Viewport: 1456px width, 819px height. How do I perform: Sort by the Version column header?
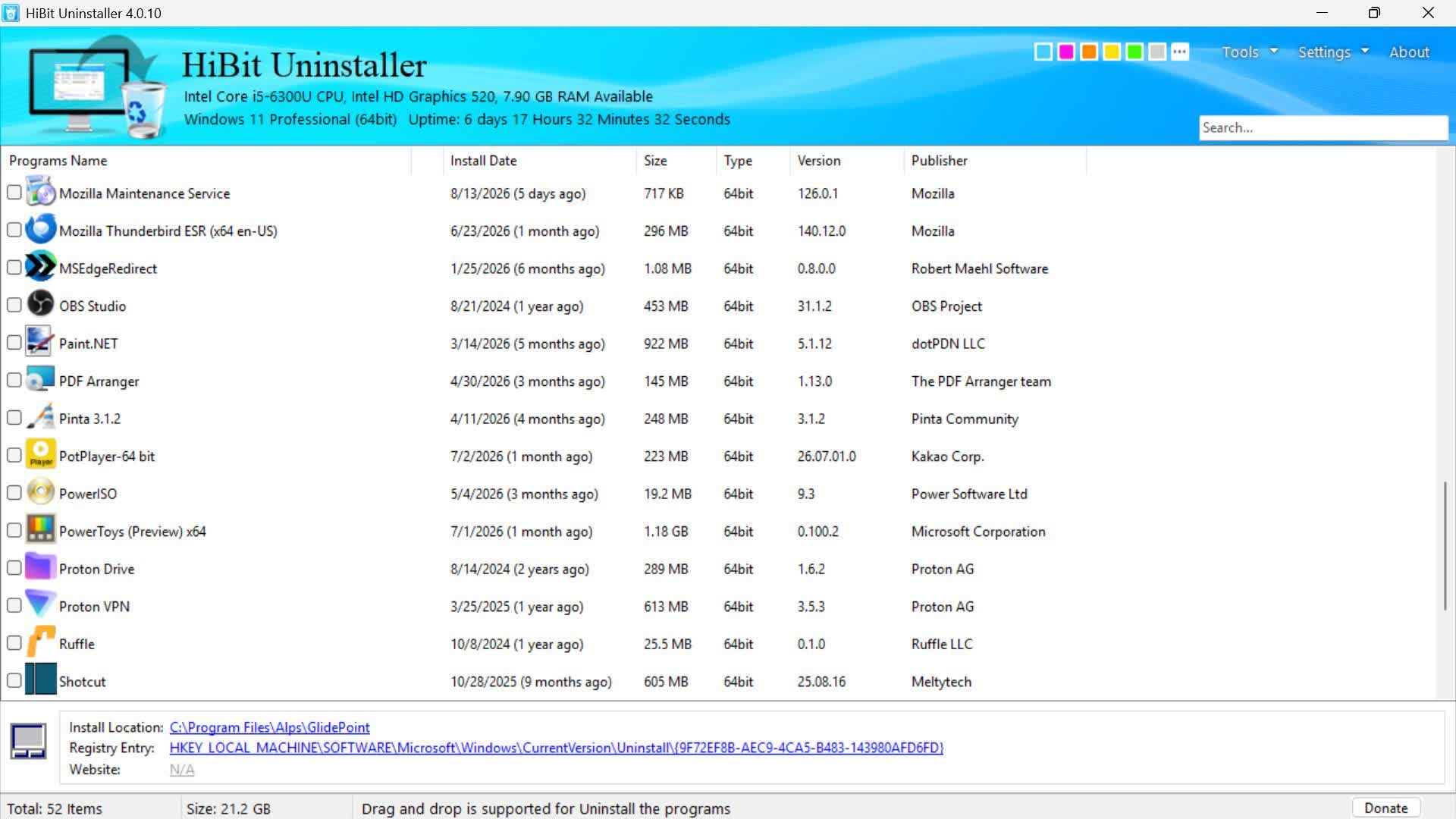[x=848, y=161]
